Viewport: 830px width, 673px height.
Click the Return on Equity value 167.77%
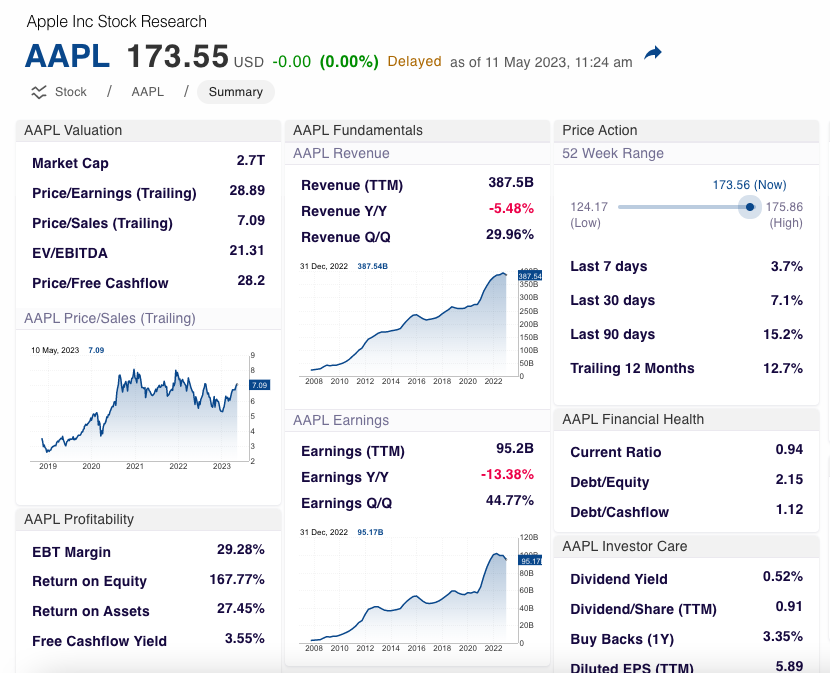point(237,579)
